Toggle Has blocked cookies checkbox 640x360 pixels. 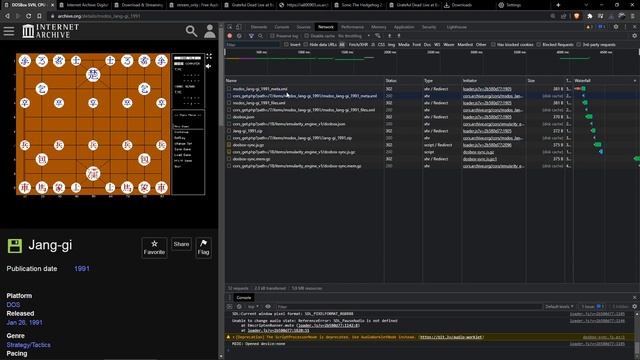tap(493, 44)
